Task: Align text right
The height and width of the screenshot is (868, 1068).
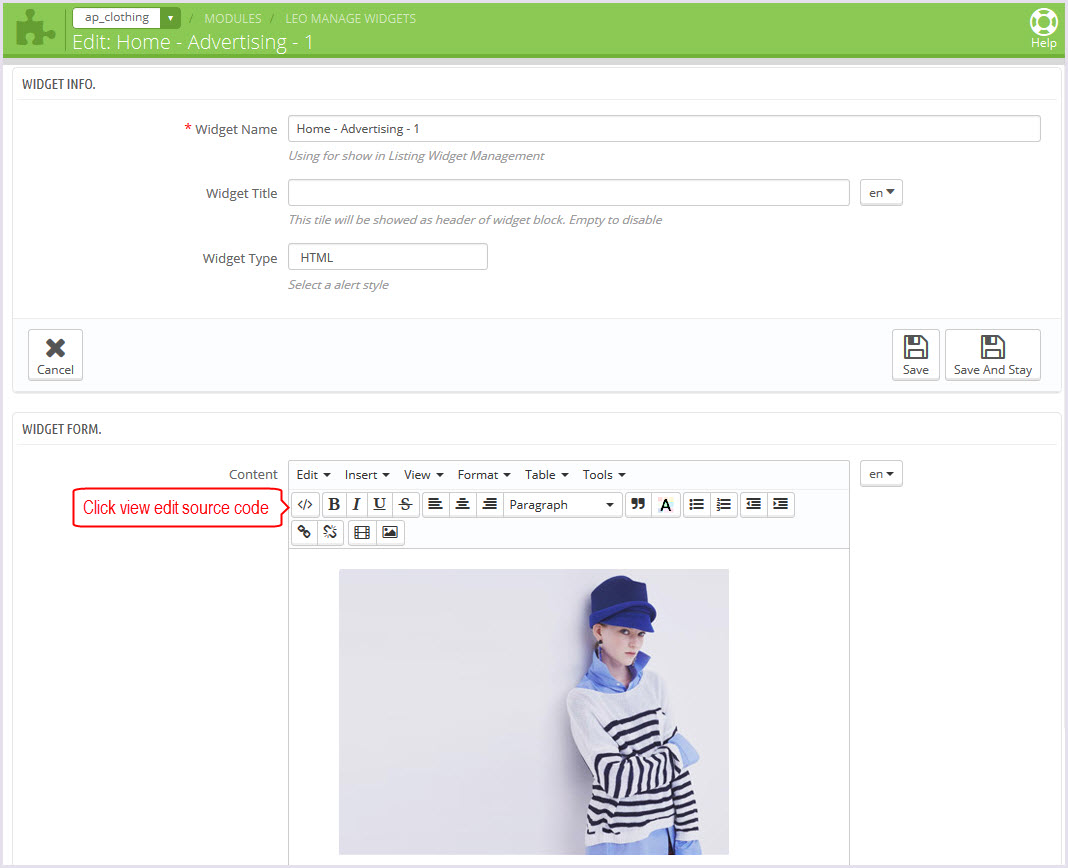Action: point(490,505)
